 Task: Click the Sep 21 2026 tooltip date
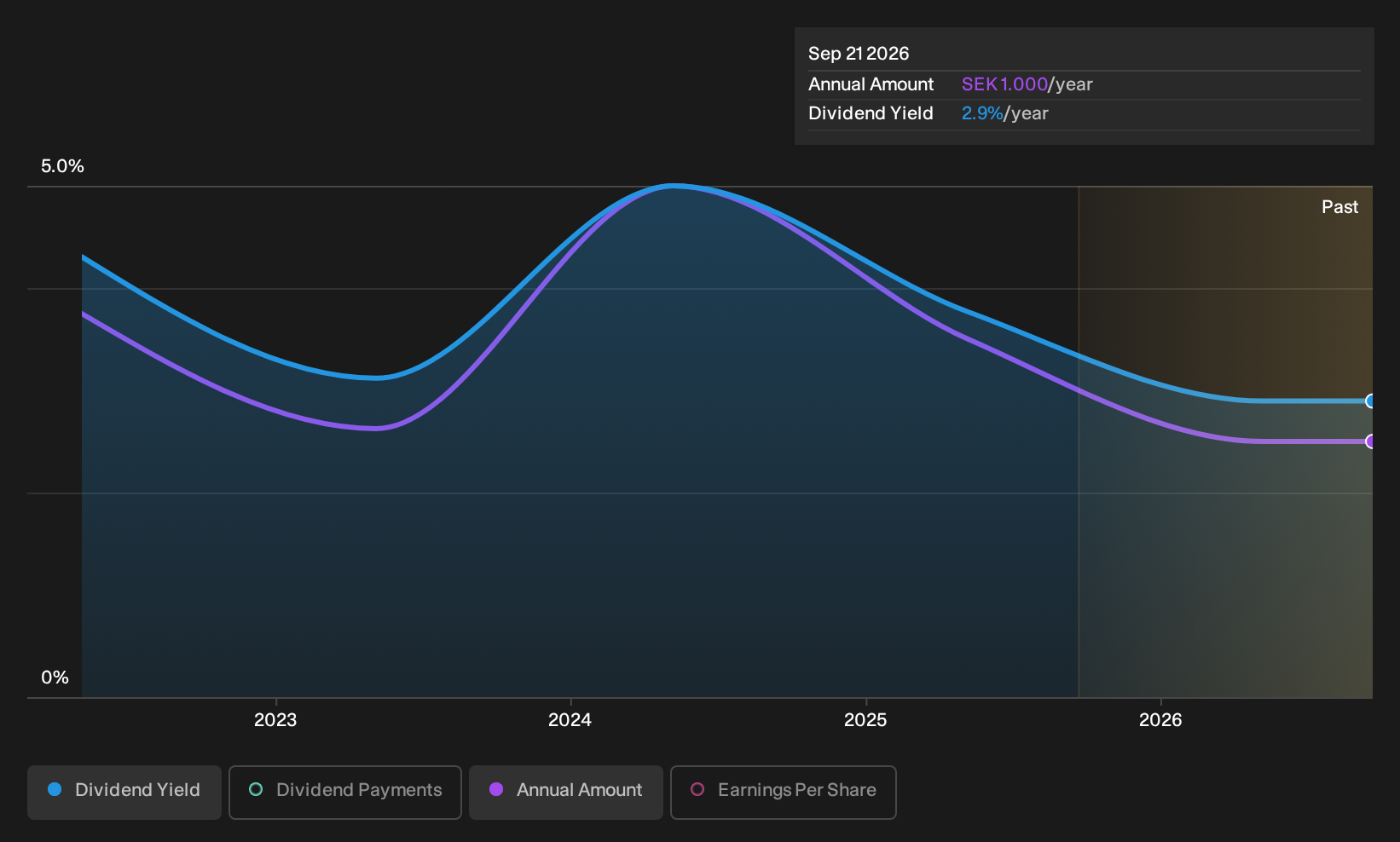pos(859,54)
